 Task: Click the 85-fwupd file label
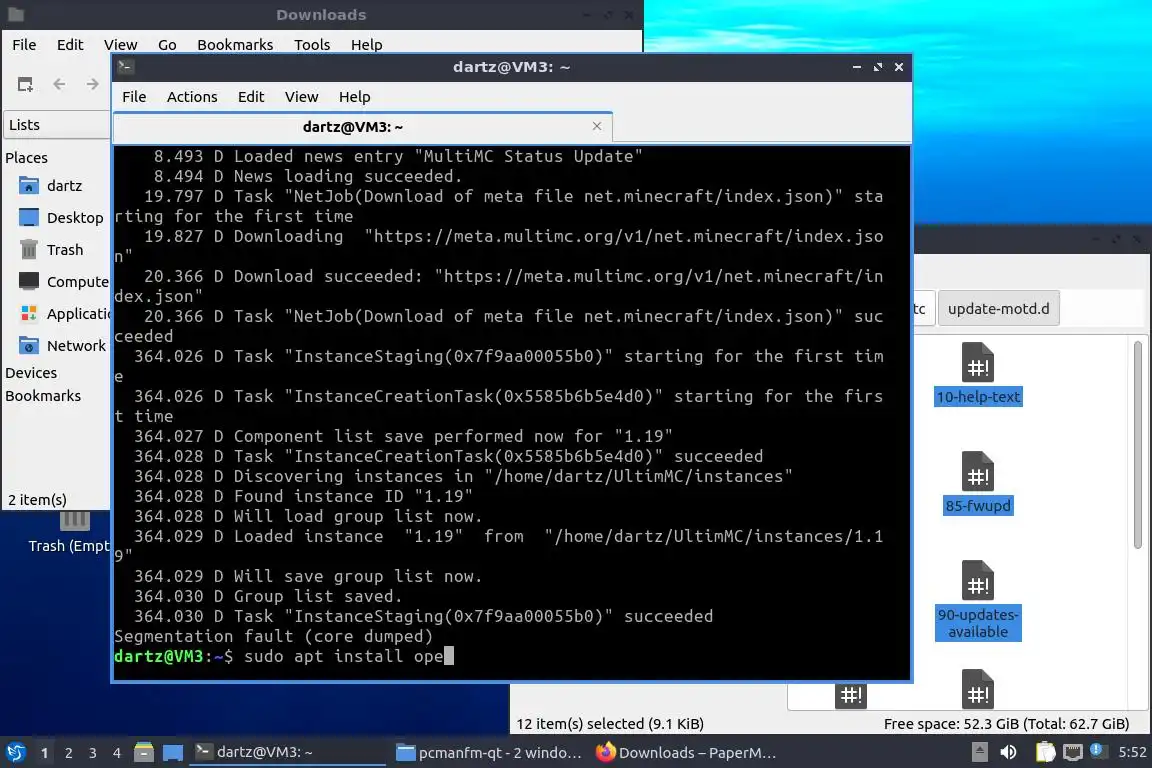(x=978, y=506)
